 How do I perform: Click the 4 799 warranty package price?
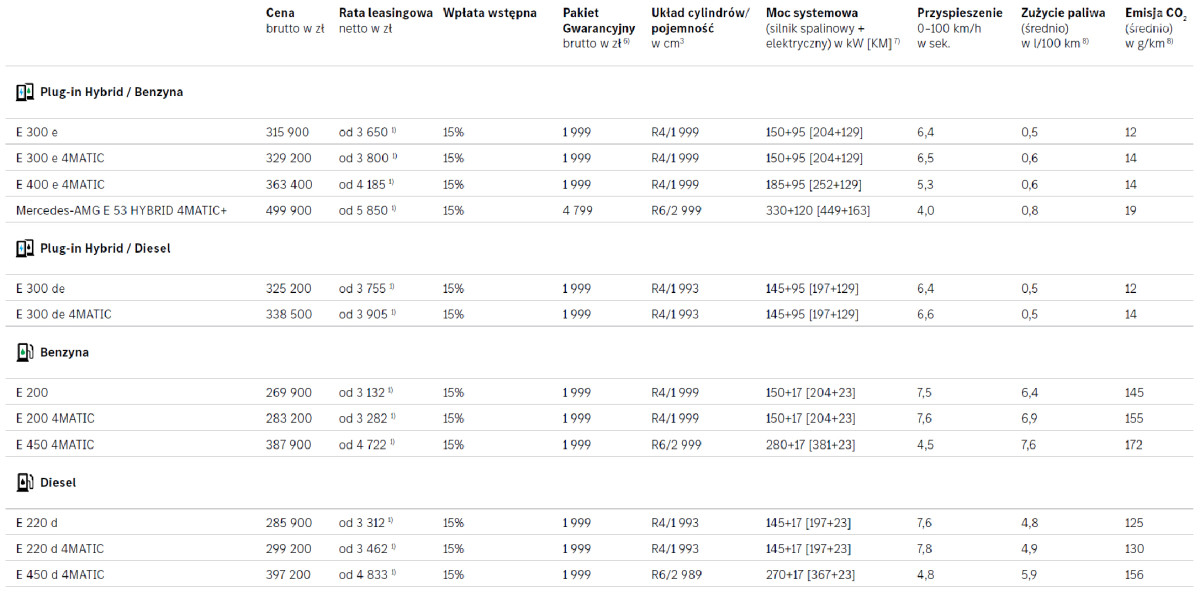[577, 211]
